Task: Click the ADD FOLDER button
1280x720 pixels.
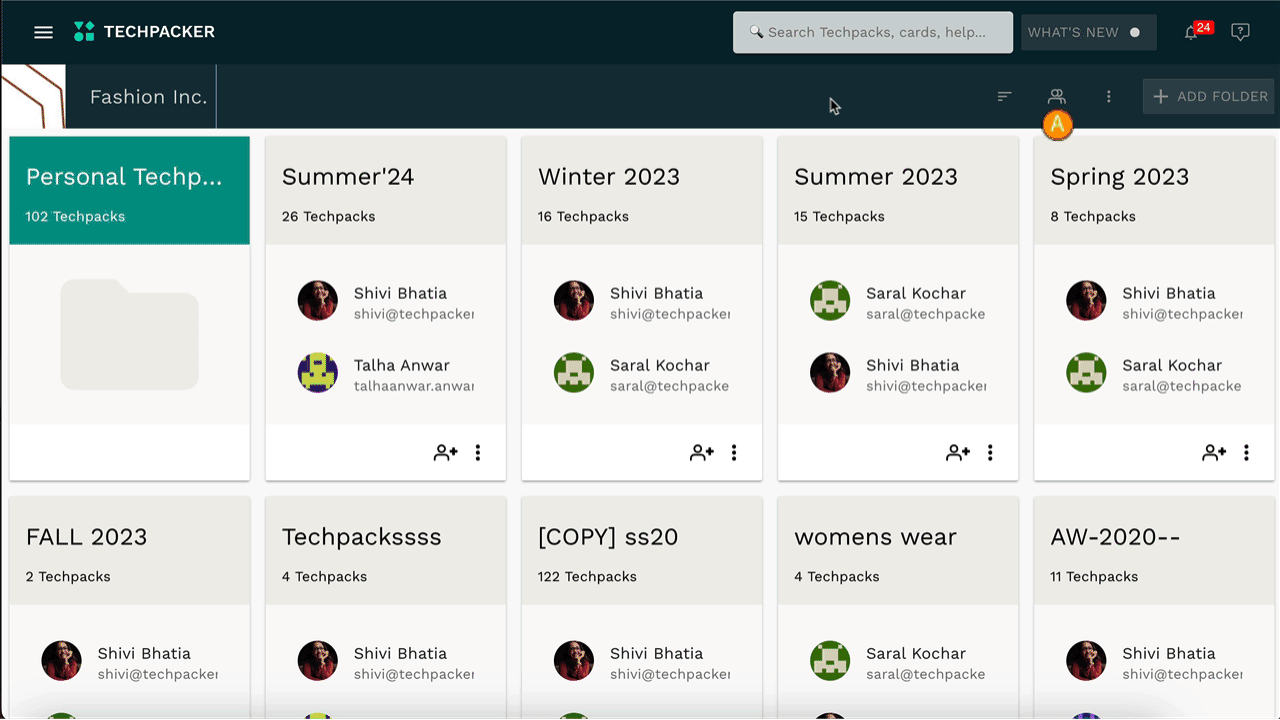Action: [x=1209, y=96]
